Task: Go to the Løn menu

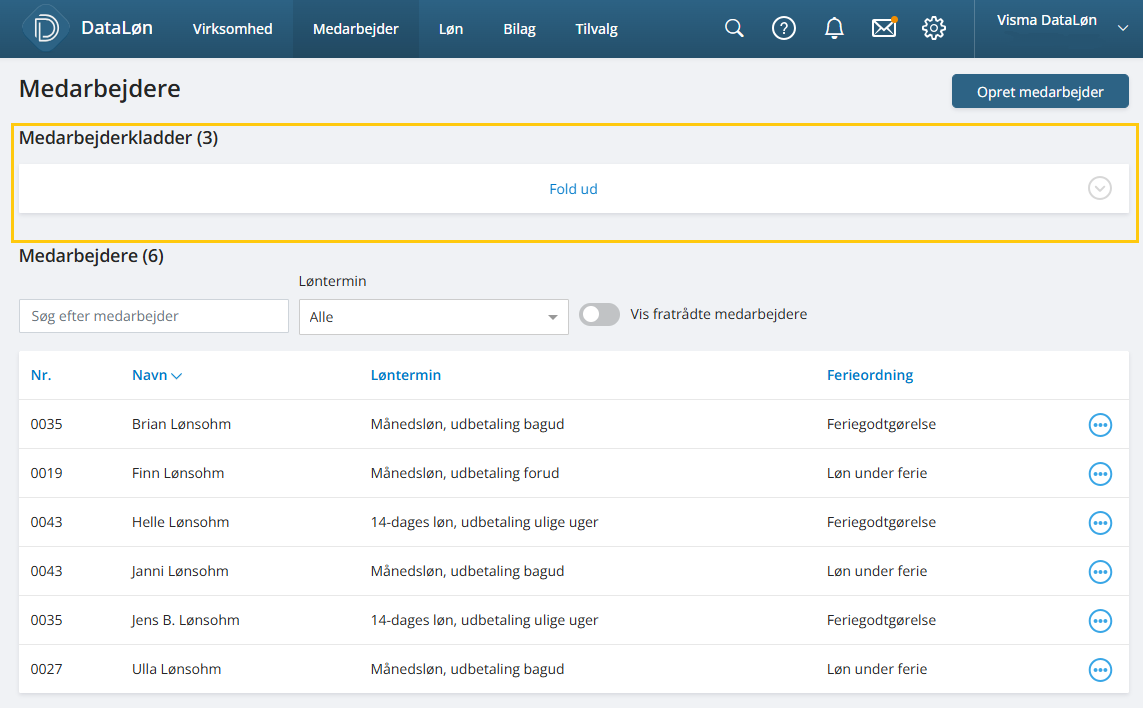Action: (x=450, y=29)
